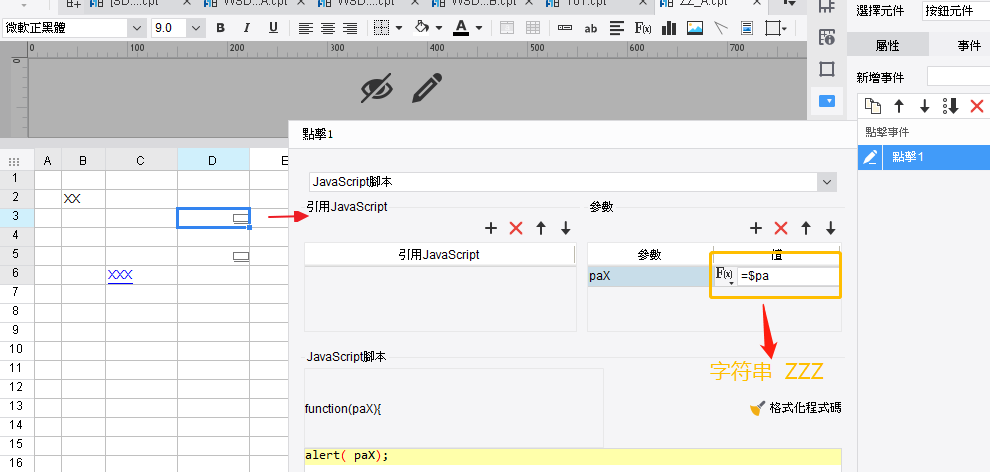Add a new 參數 row with plus
This screenshot has width=990, height=472.
(x=756, y=228)
